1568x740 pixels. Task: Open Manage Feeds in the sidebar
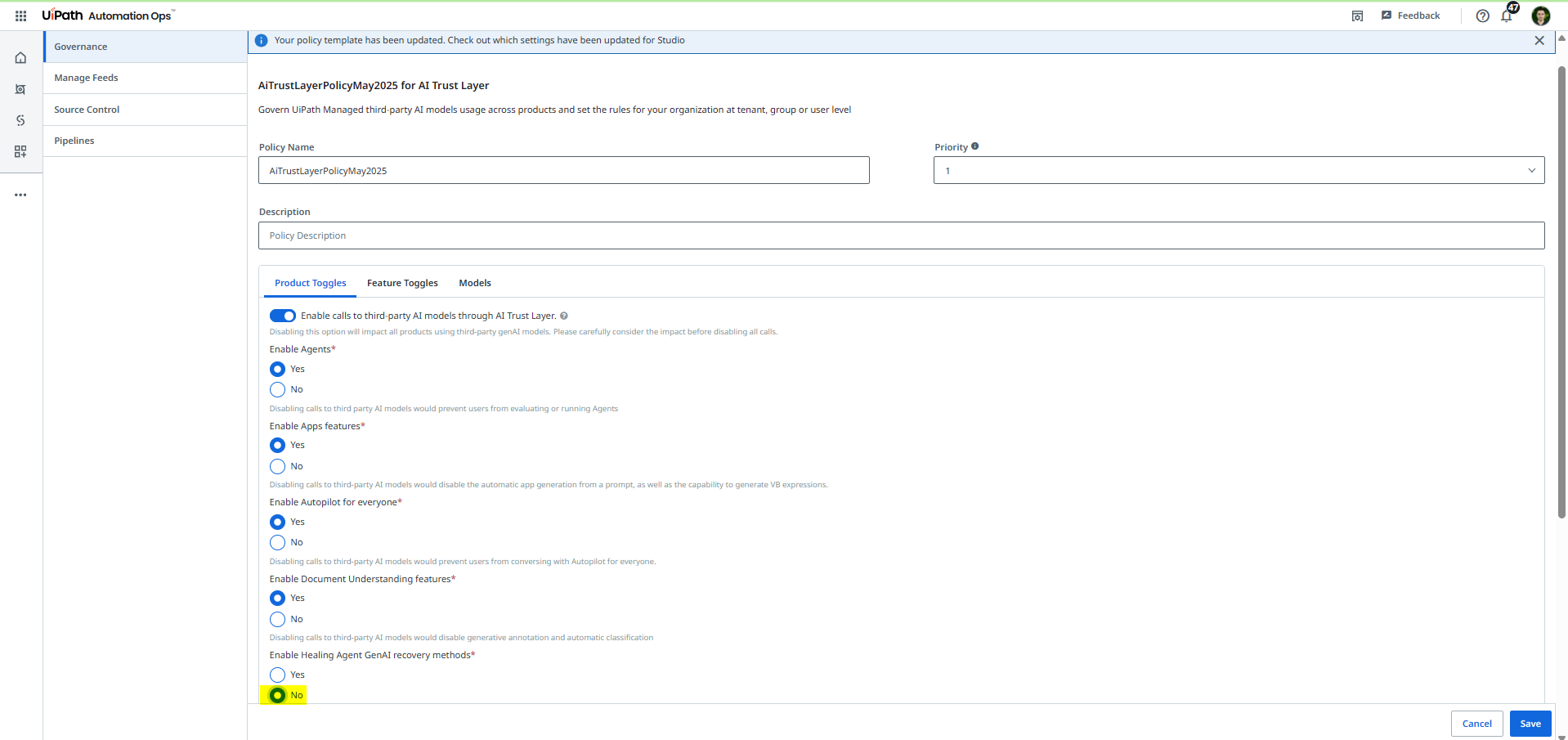pos(146,78)
